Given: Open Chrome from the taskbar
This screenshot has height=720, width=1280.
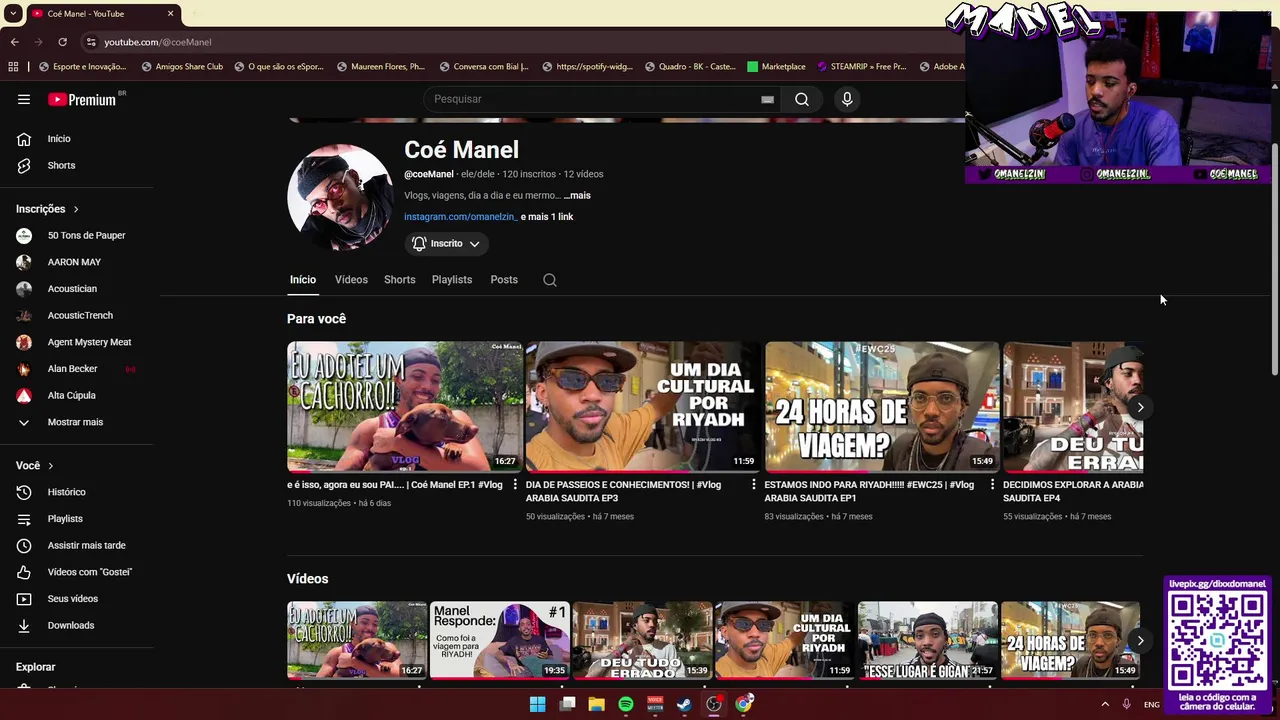Looking at the screenshot, I should (x=744, y=704).
